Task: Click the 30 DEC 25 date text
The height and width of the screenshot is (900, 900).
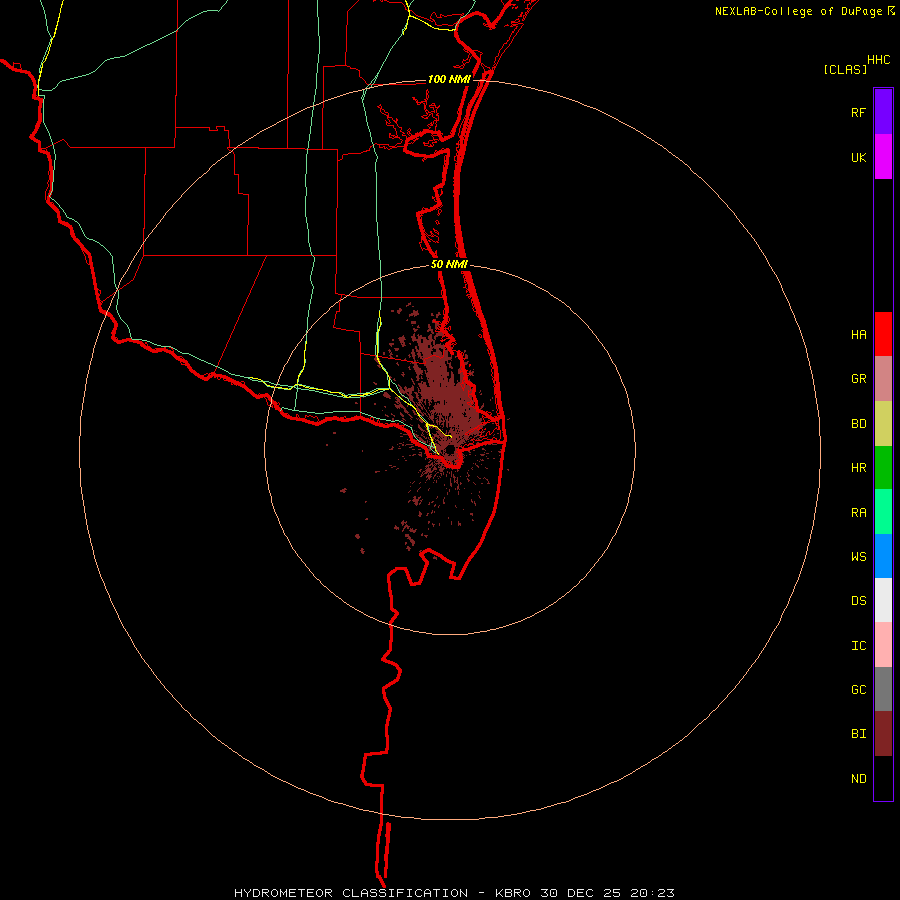Action: 583,893
